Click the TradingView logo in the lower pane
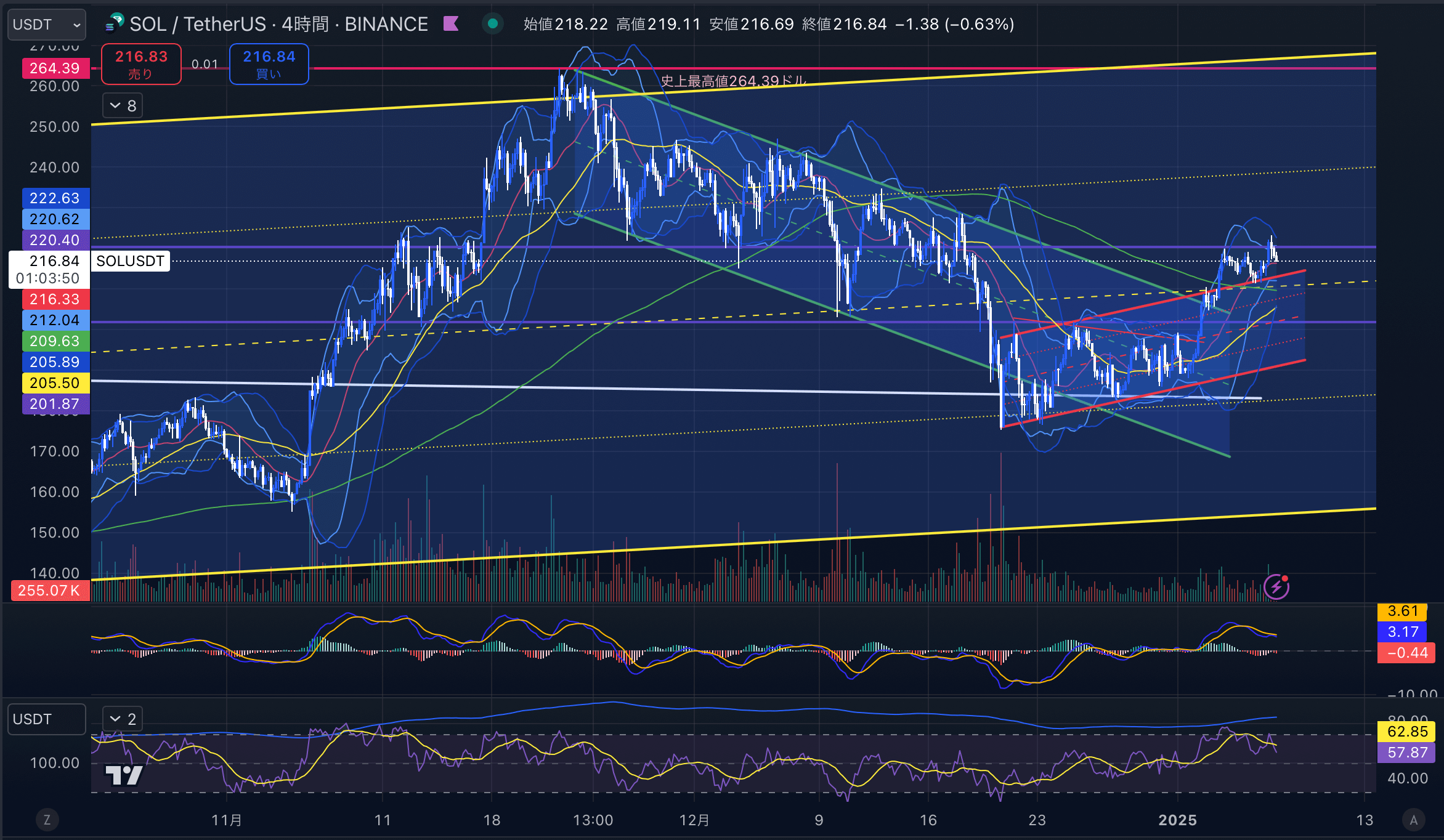This screenshot has width=1444, height=840. coord(124,775)
